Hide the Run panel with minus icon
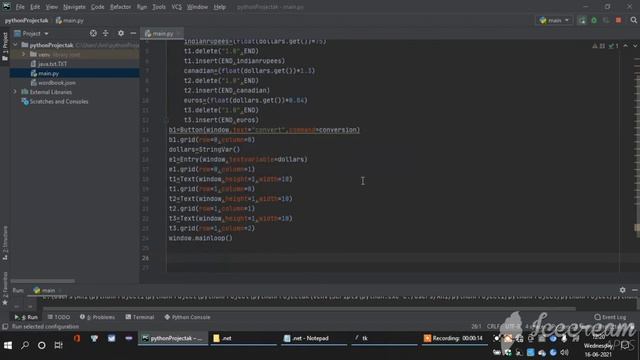The image size is (640, 360). pyautogui.click(x=635, y=290)
